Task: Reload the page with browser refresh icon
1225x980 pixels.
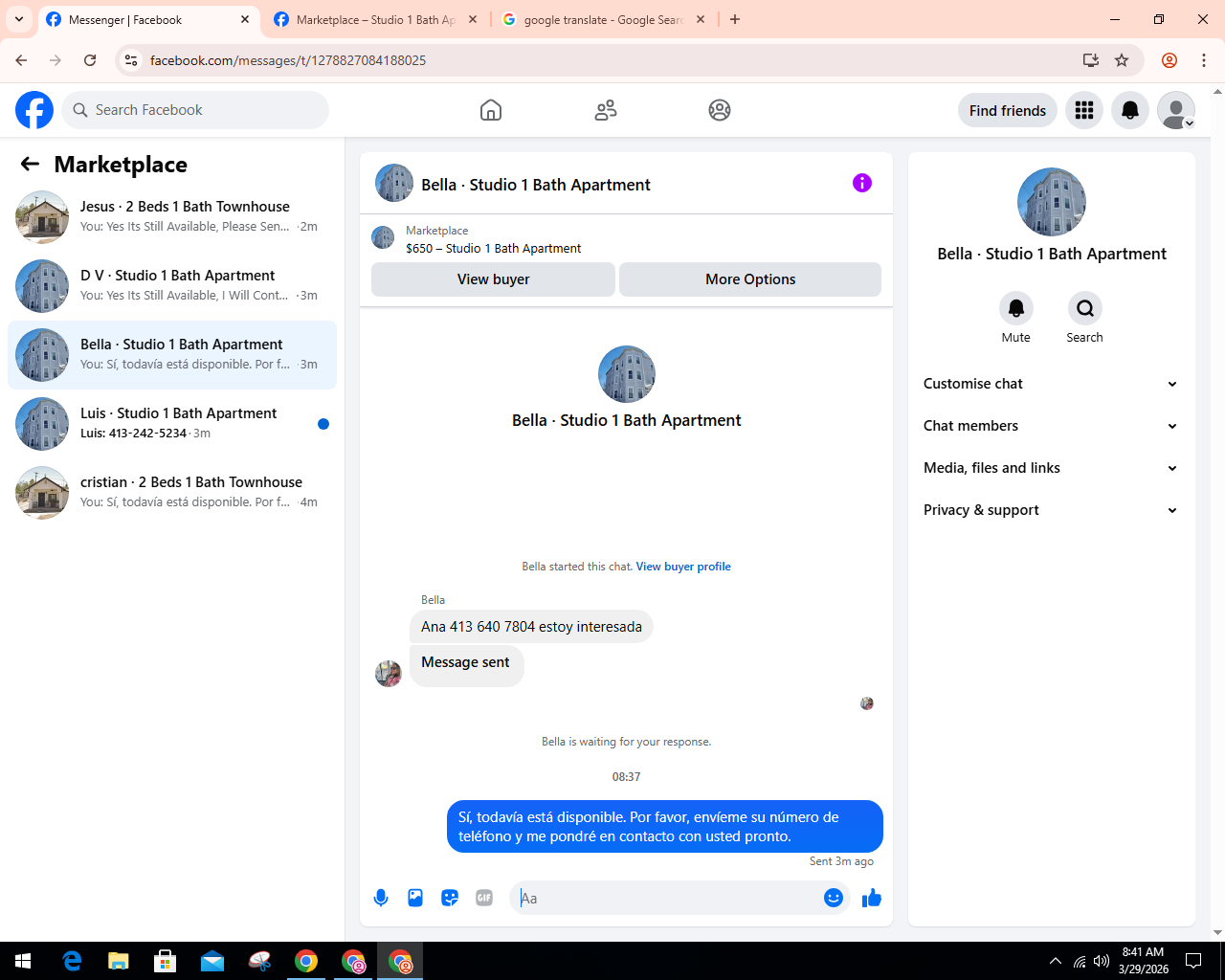Action: (90, 60)
